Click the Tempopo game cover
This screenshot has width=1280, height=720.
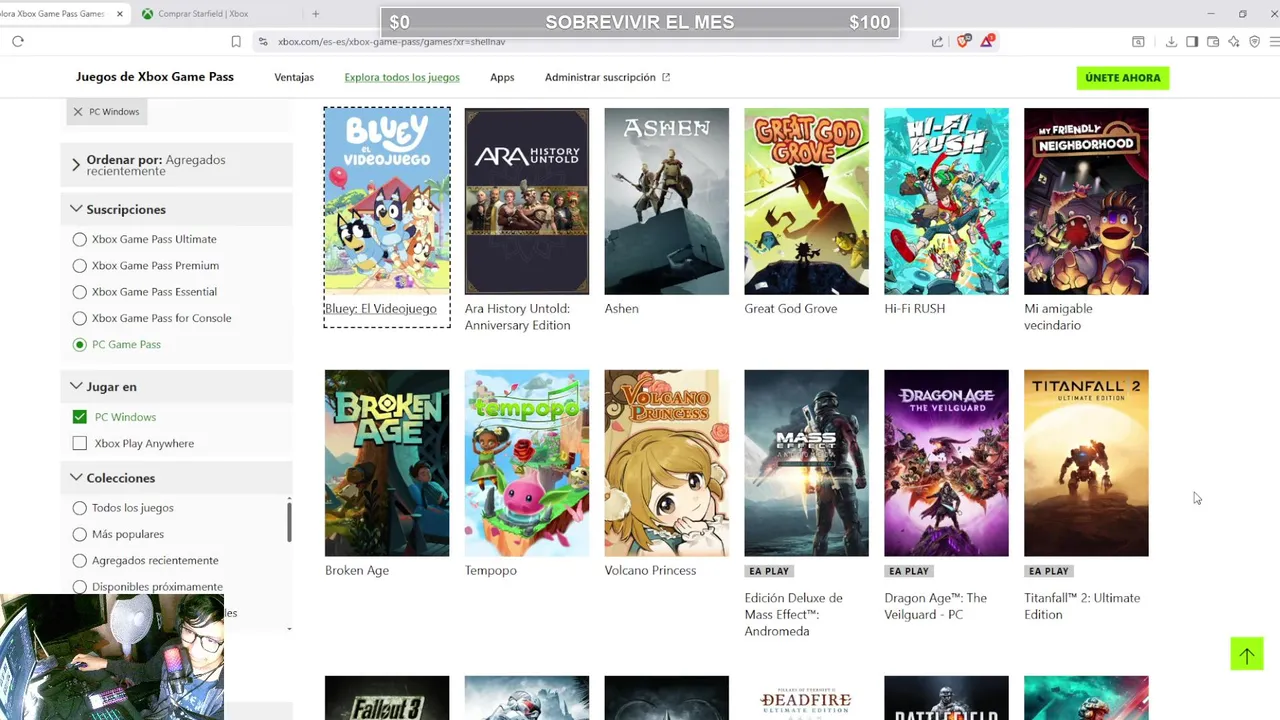click(x=527, y=463)
